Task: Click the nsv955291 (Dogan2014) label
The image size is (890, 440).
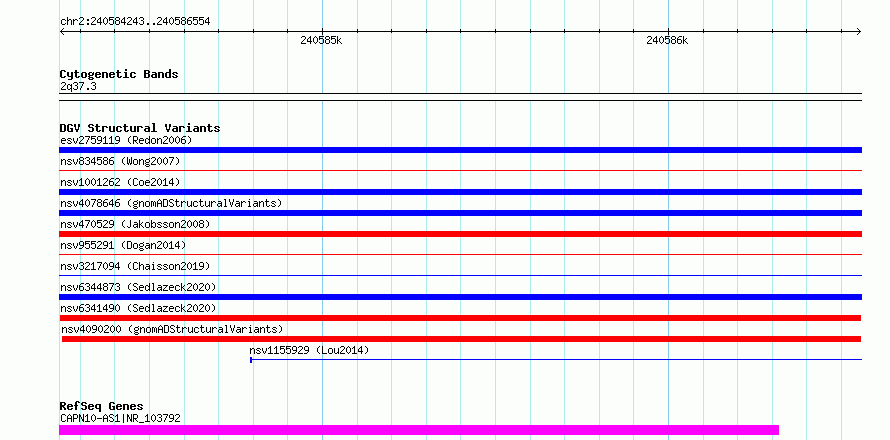Action: click(123, 245)
